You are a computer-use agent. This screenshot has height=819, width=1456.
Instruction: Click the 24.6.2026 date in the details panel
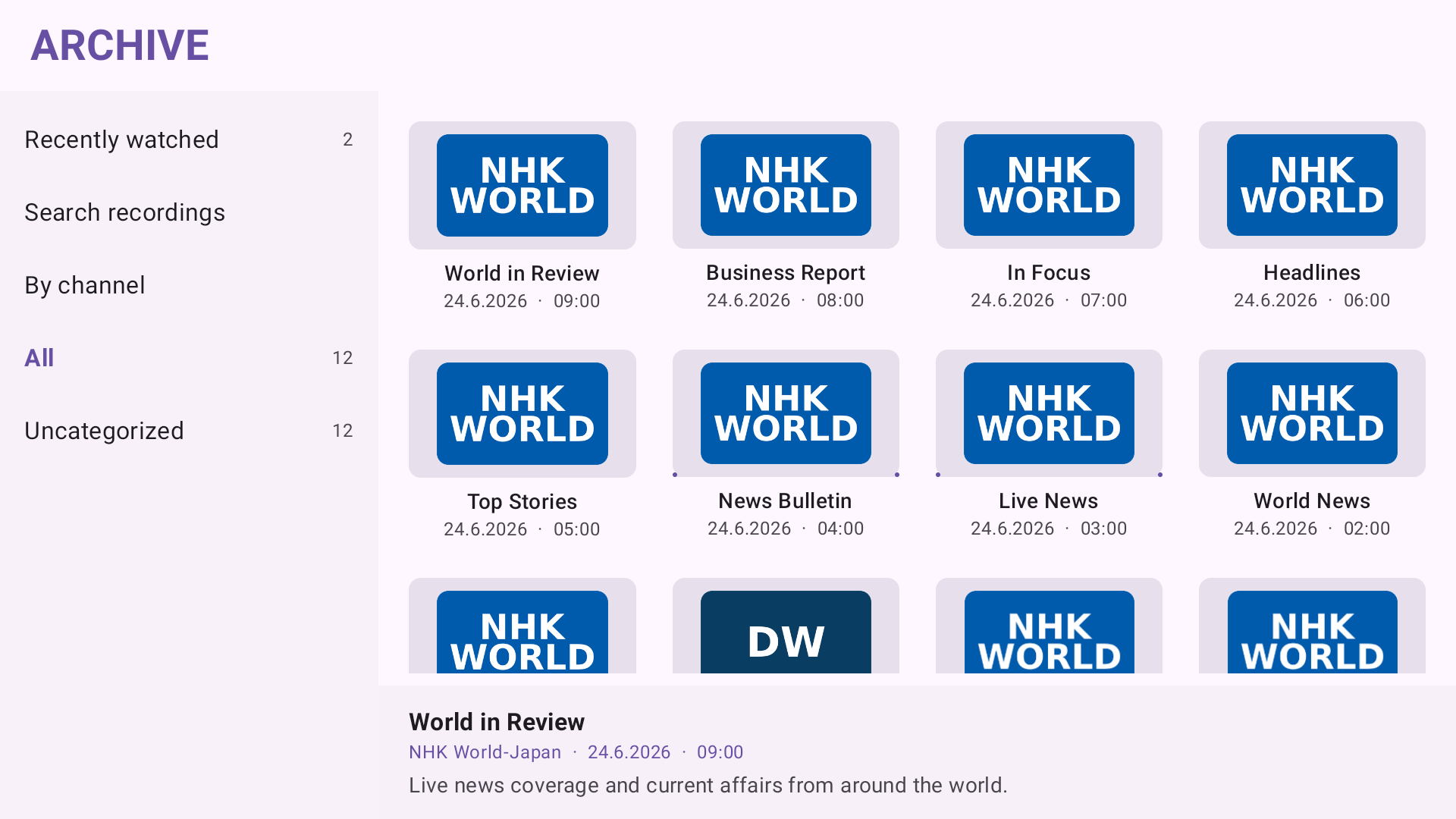coord(629,752)
